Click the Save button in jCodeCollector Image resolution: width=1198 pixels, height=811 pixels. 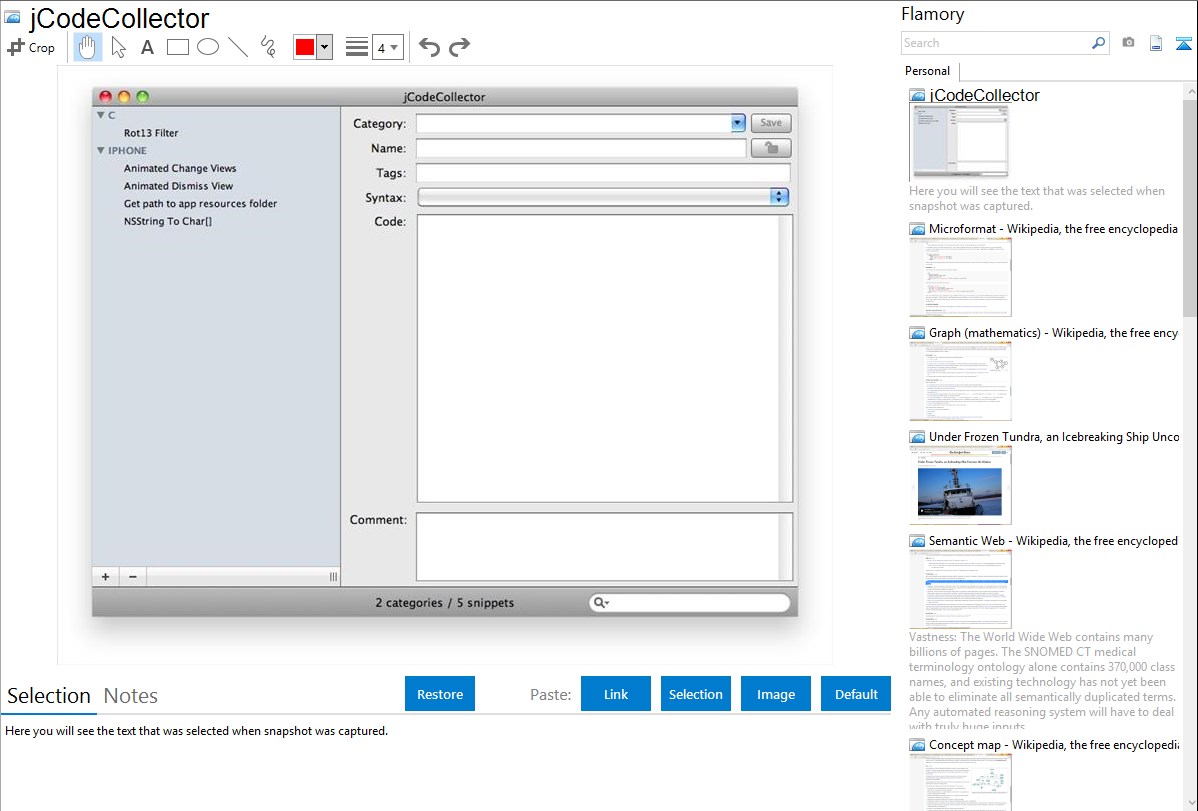pos(770,123)
